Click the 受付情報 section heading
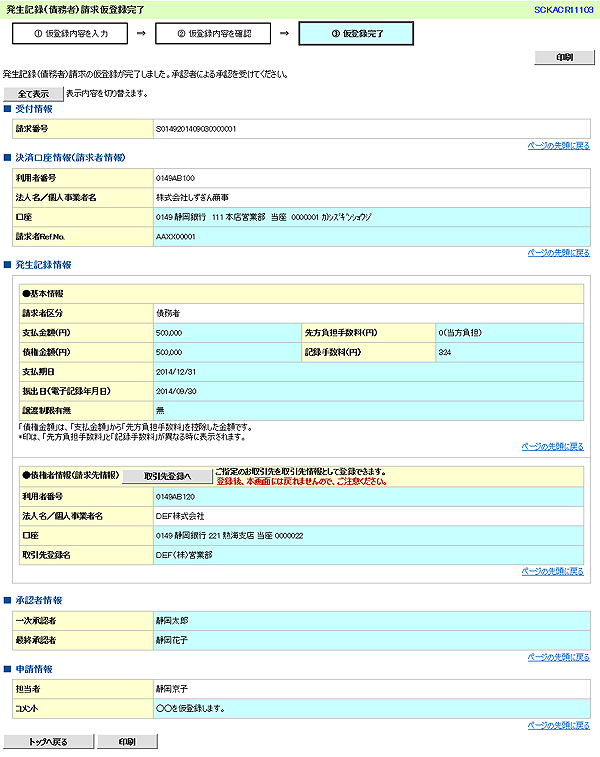 click(x=34, y=109)
